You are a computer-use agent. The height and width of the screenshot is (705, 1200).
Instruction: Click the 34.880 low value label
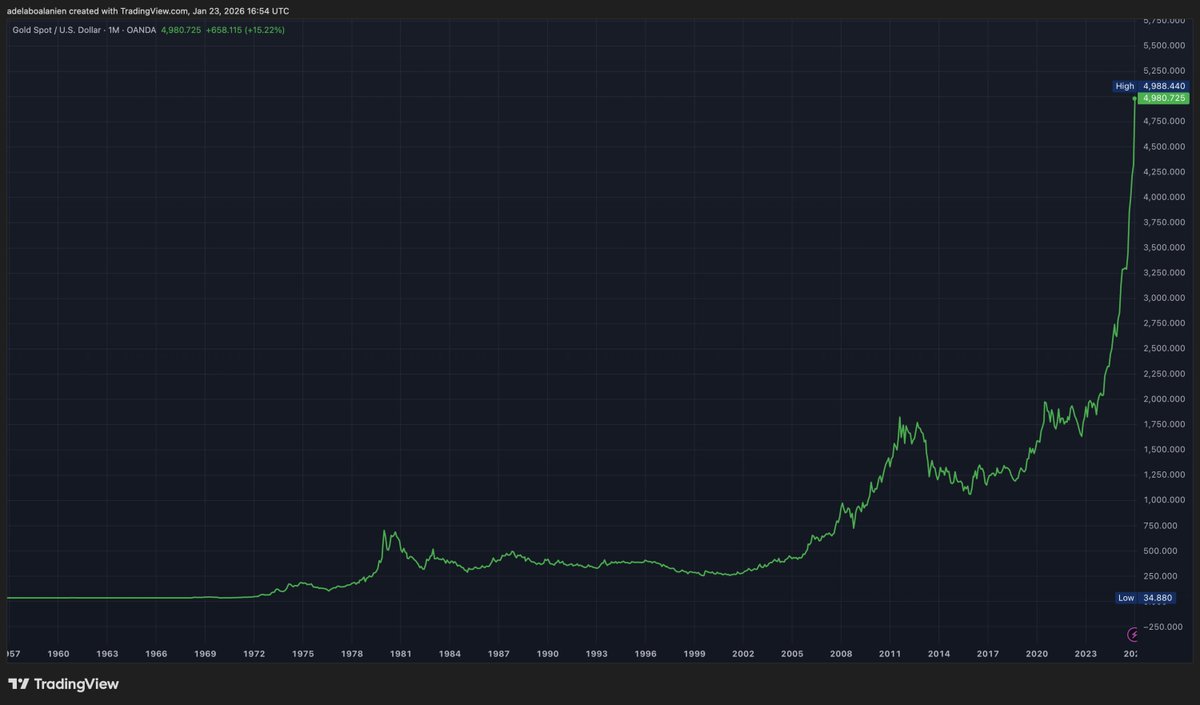1157,597
